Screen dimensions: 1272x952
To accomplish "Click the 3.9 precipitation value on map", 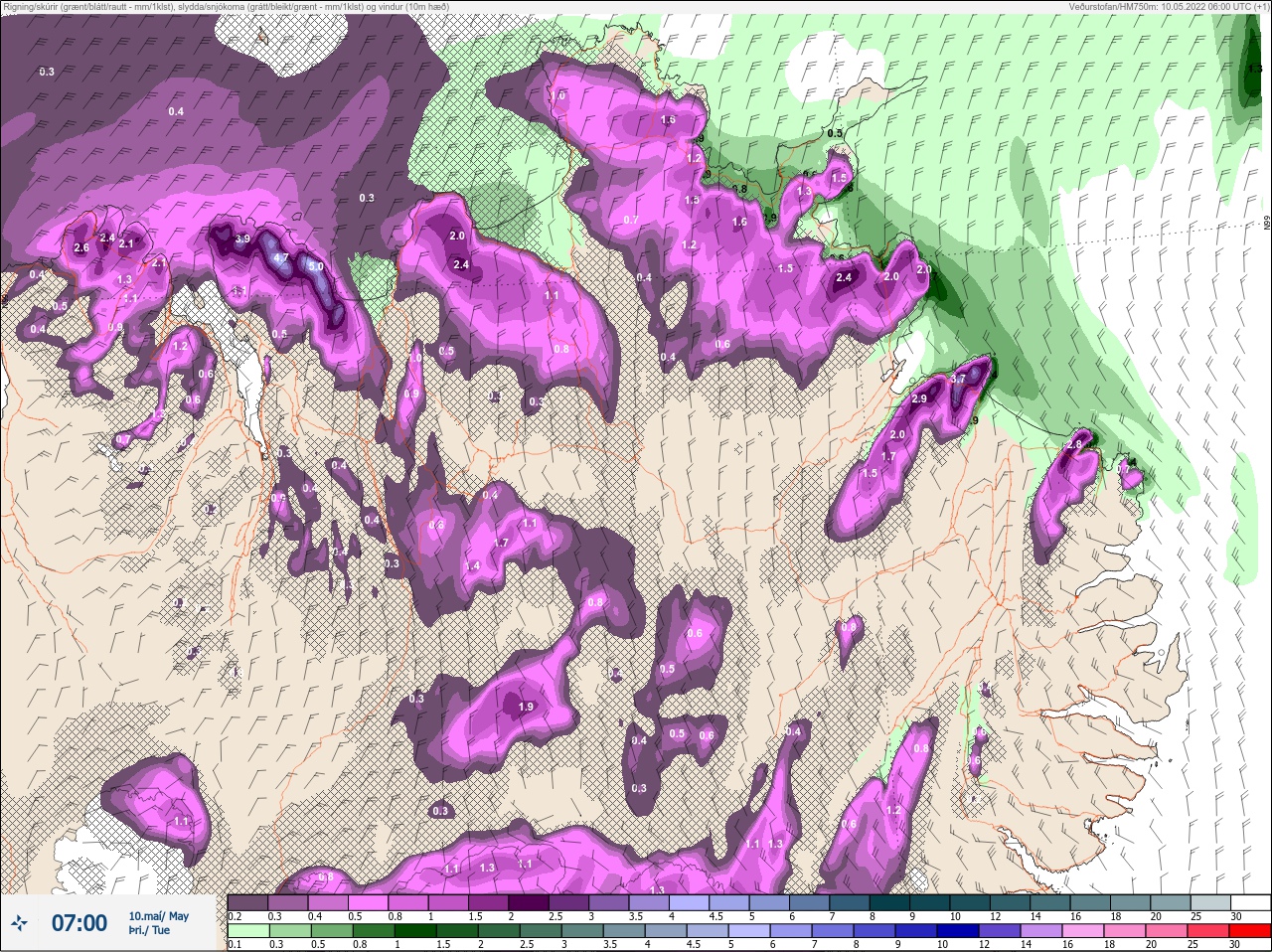I will (242, 239).
